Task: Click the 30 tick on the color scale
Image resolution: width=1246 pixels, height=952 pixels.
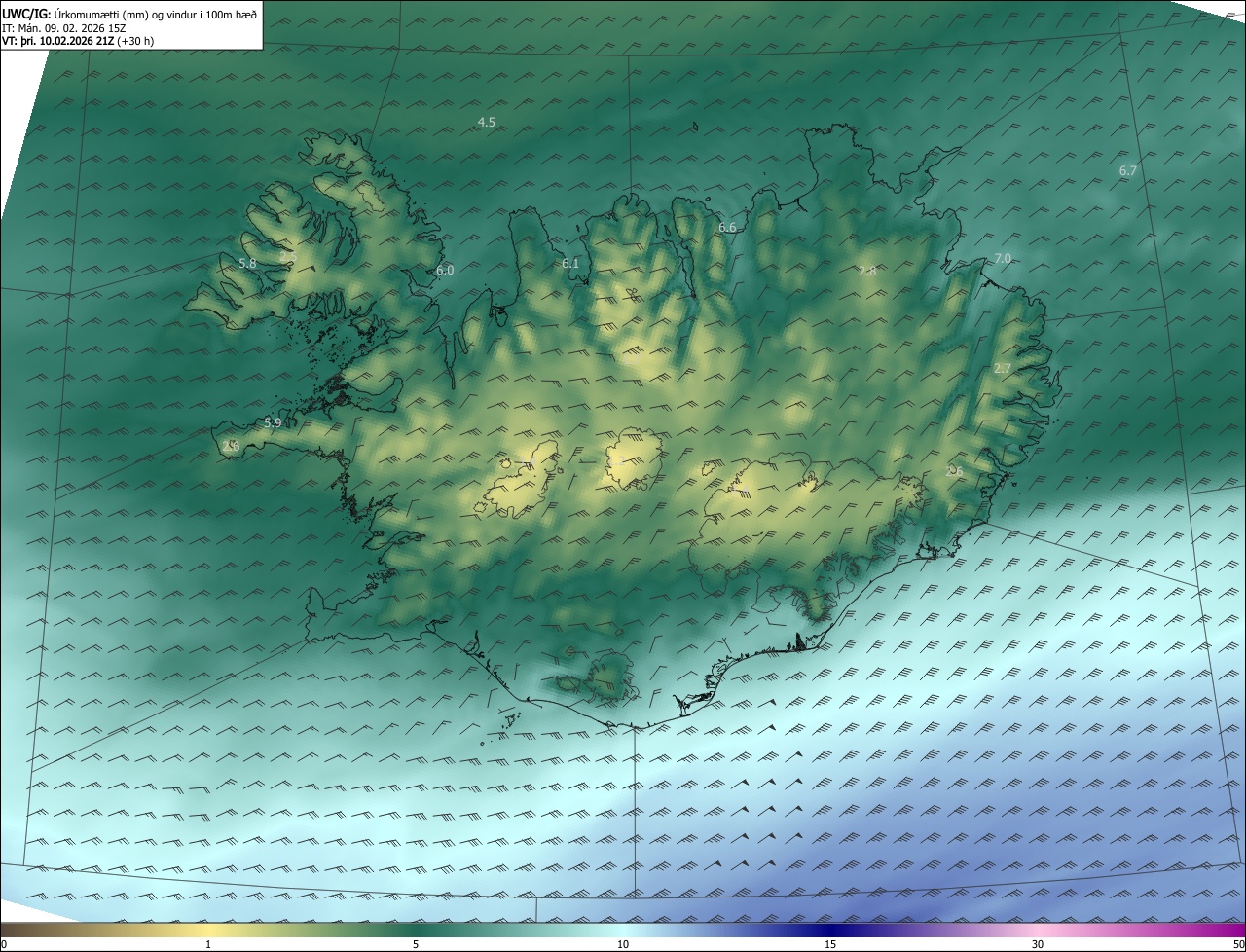Action: pyautogui.click(x=1038, y=944)
